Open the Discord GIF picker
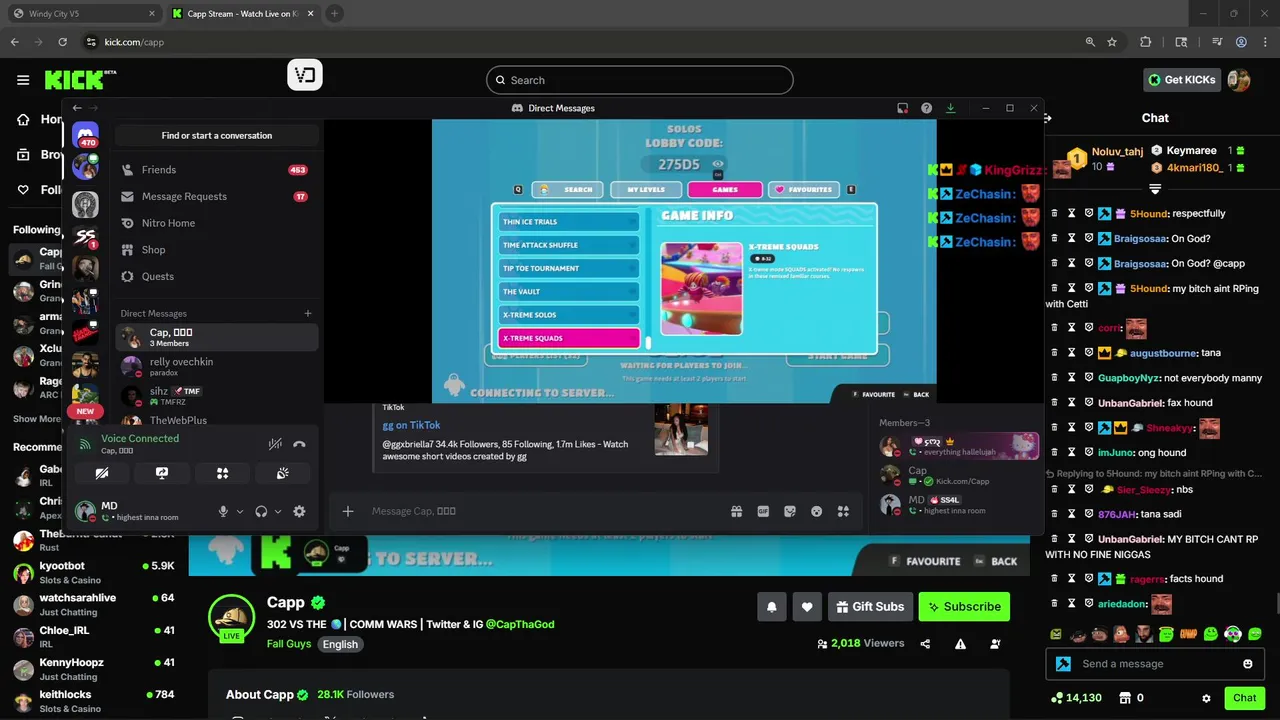 tap(763, 511)
